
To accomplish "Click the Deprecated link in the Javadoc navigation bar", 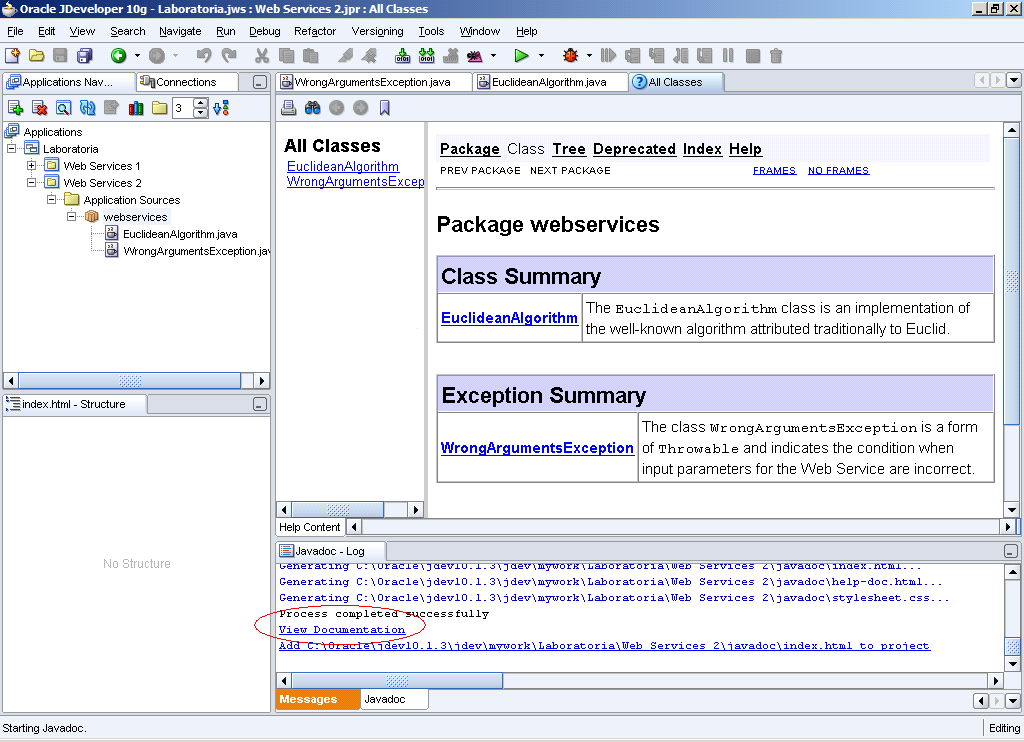I will pos(634,149).
